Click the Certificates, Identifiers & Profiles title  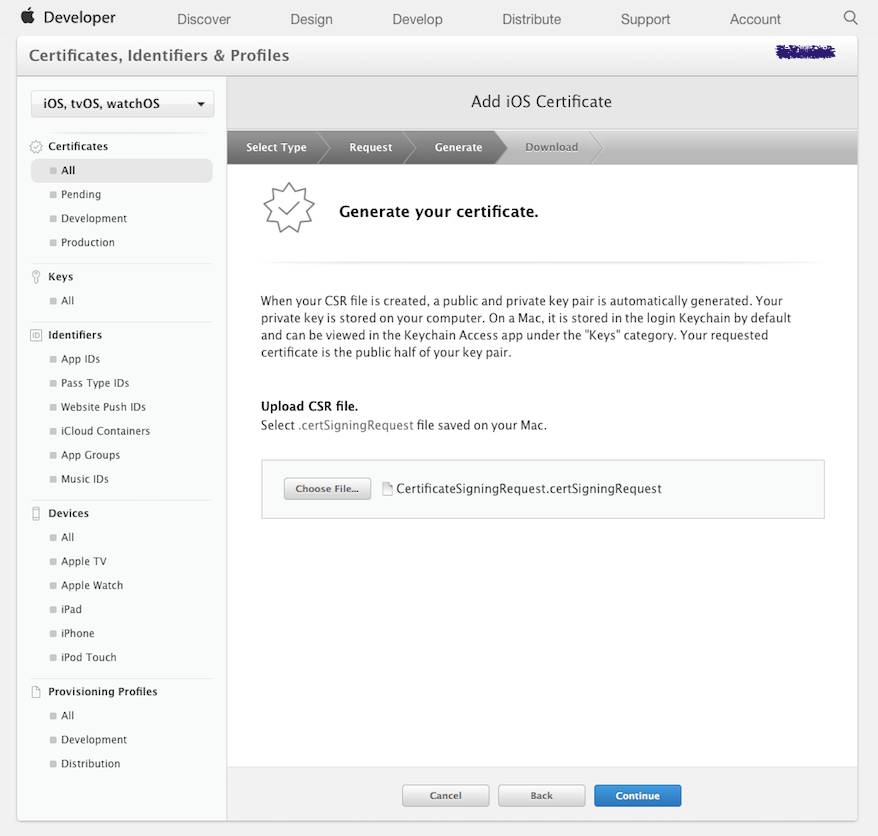click(x=159, y=55)
